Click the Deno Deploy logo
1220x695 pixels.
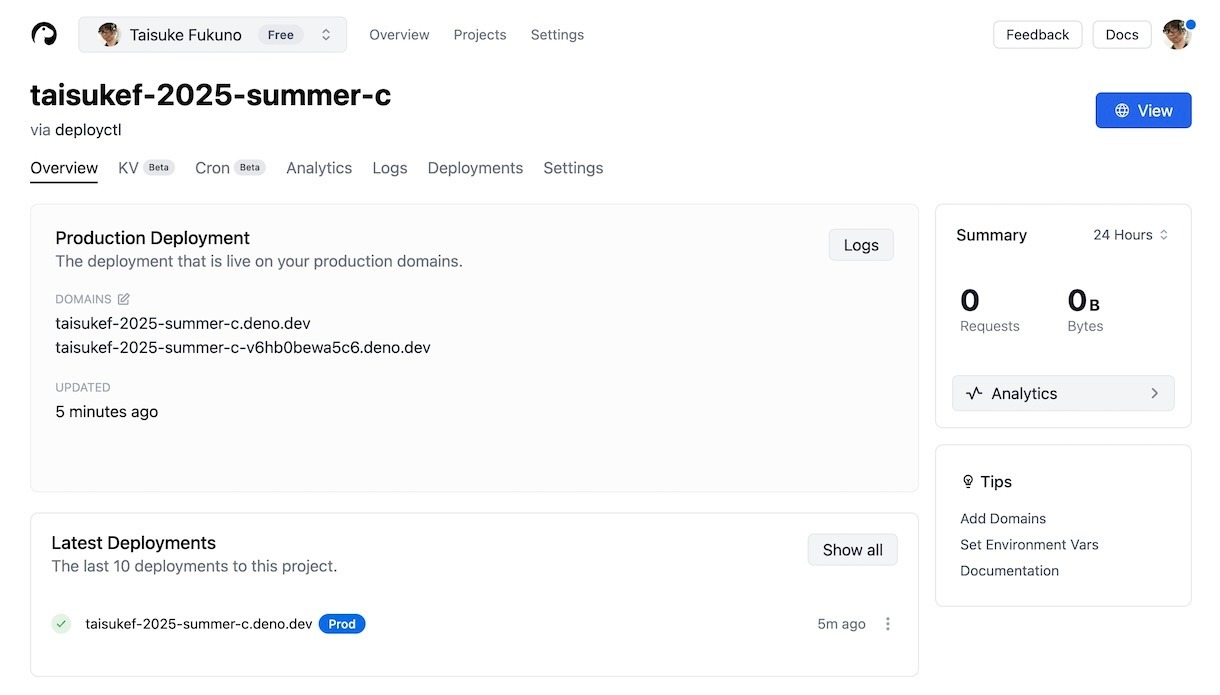point(44,34)
